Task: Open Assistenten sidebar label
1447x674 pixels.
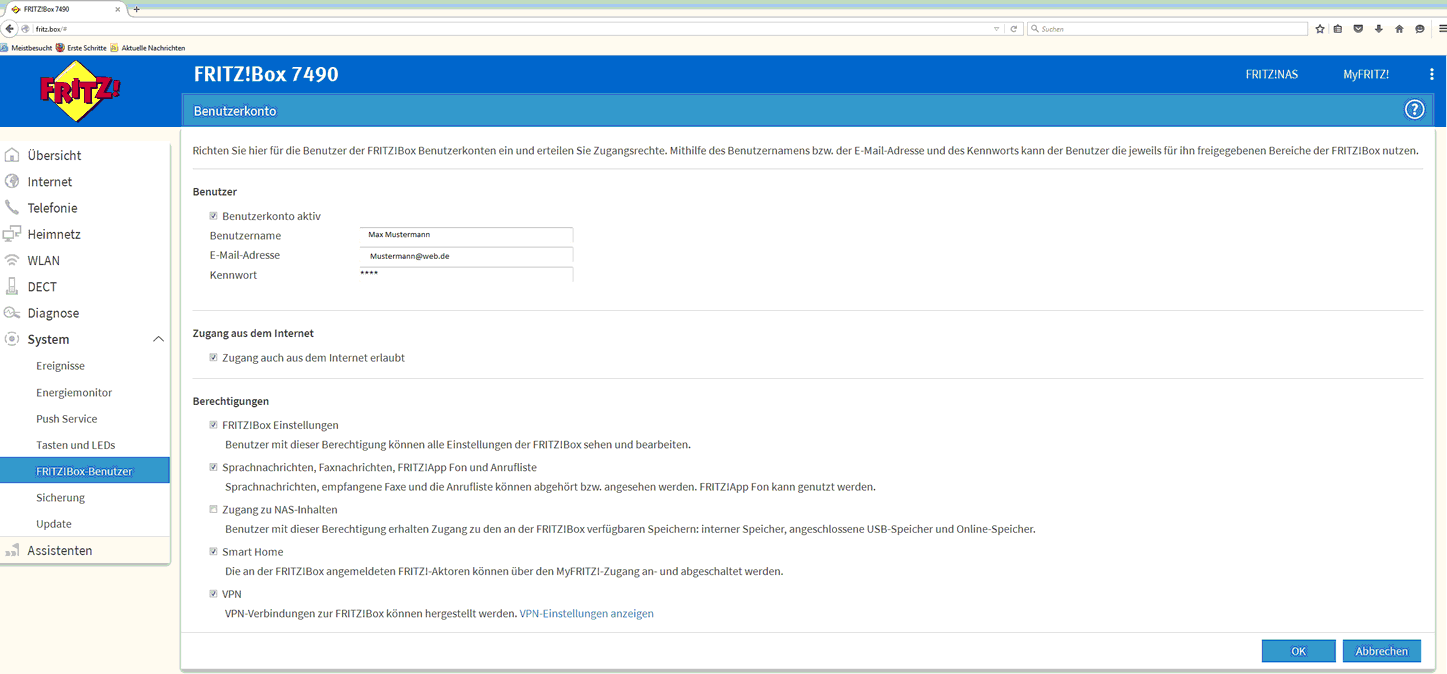Action: 60,550
